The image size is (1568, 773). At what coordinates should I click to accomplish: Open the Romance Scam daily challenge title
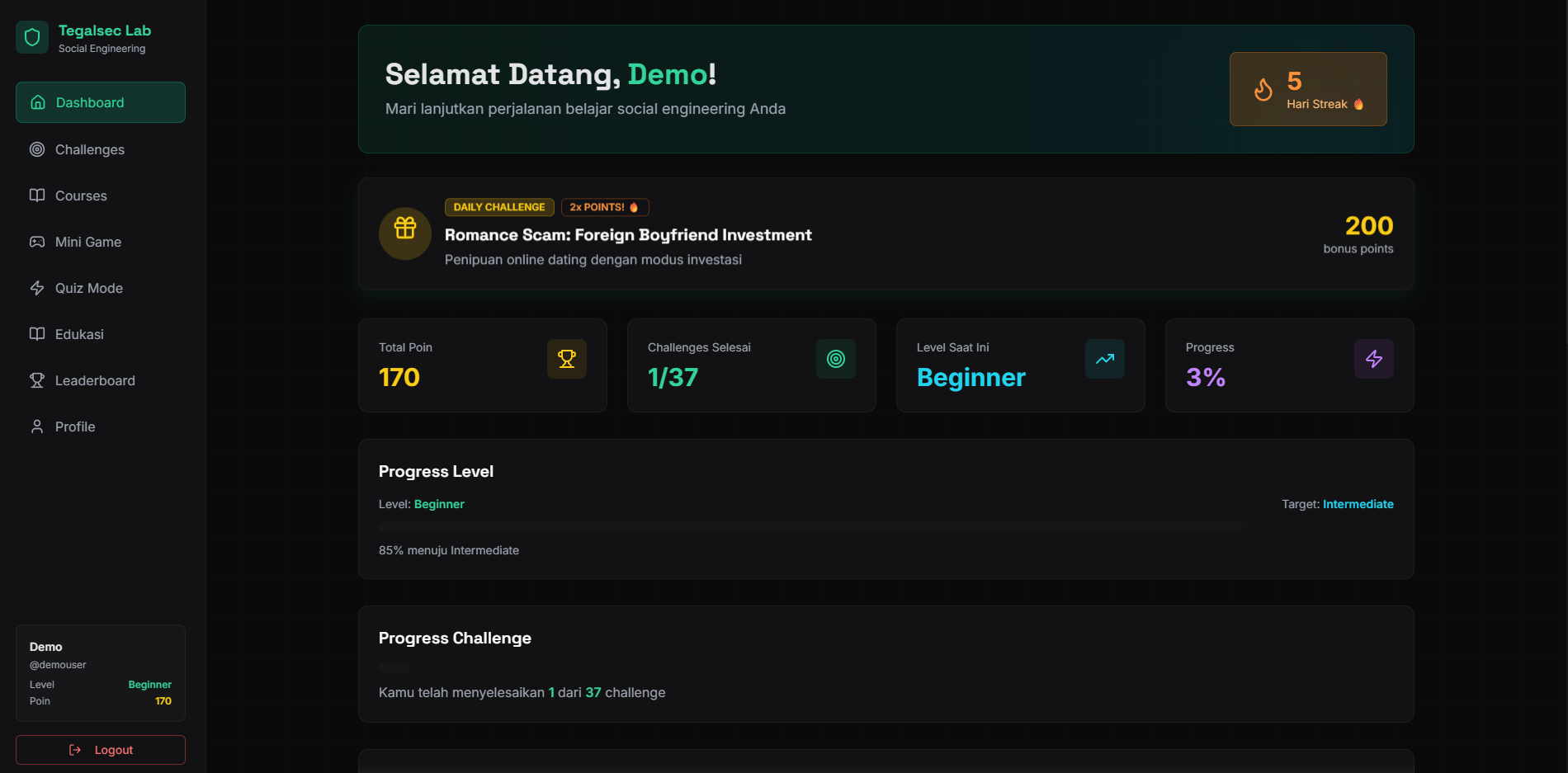coord(628,235)
